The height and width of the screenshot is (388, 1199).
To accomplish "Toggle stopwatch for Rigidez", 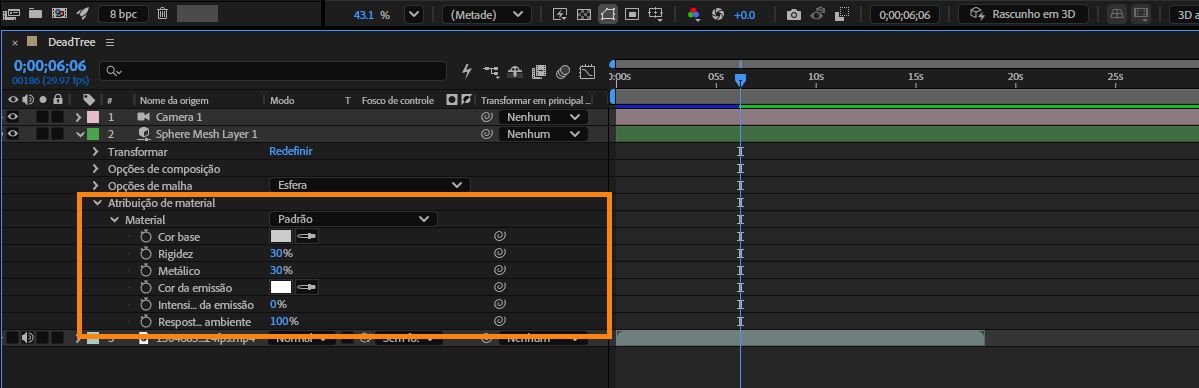I will (x=146, y=253).
